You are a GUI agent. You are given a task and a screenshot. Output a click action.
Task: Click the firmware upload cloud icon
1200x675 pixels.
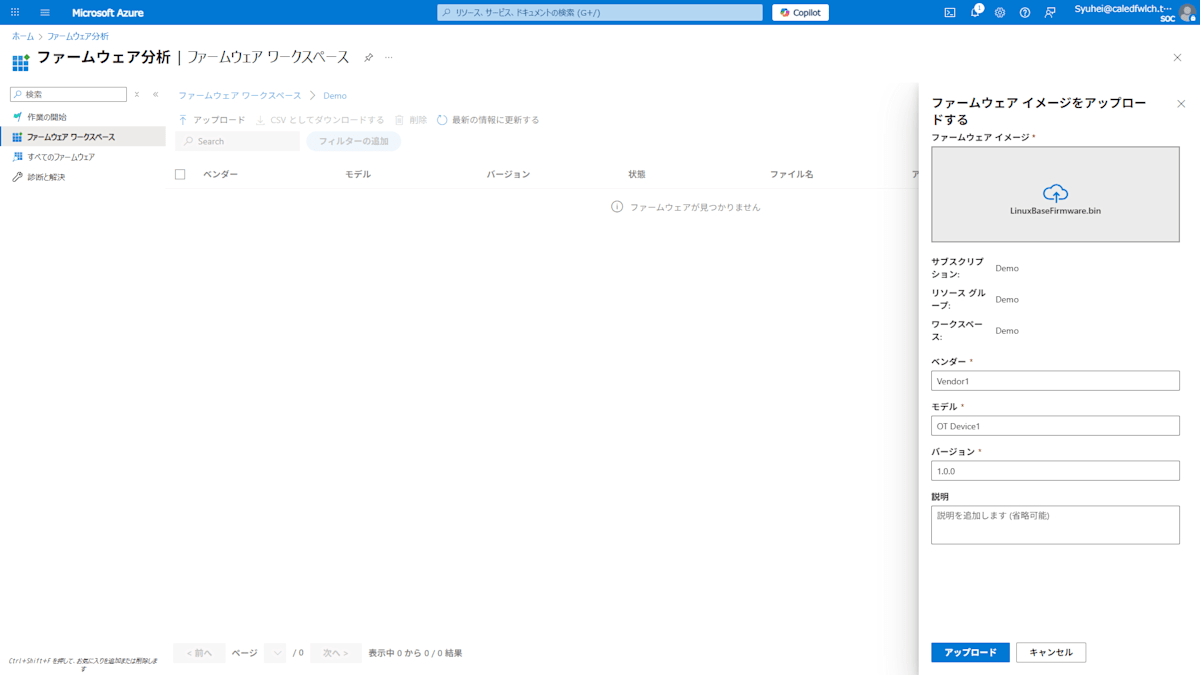tap(1055, 193)
